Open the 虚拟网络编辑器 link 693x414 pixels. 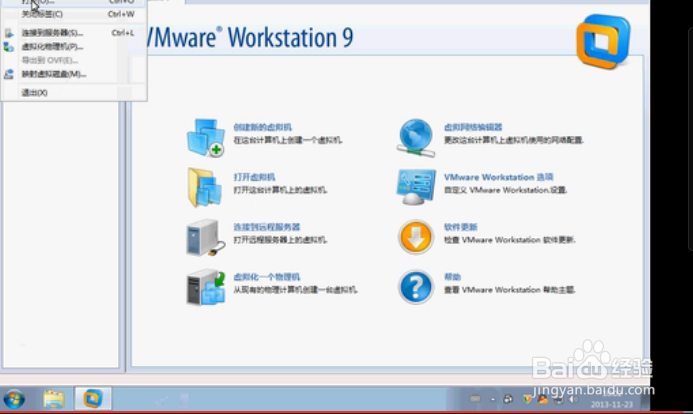tap(473, 127)
